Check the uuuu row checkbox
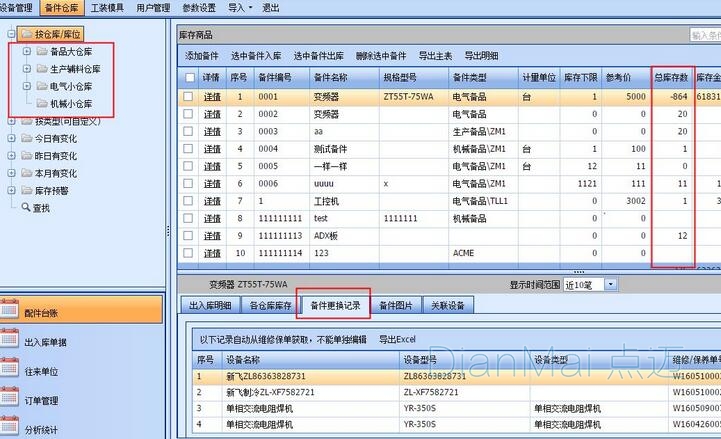This screenshot has width=721, height=439. (x=188, y=183)
